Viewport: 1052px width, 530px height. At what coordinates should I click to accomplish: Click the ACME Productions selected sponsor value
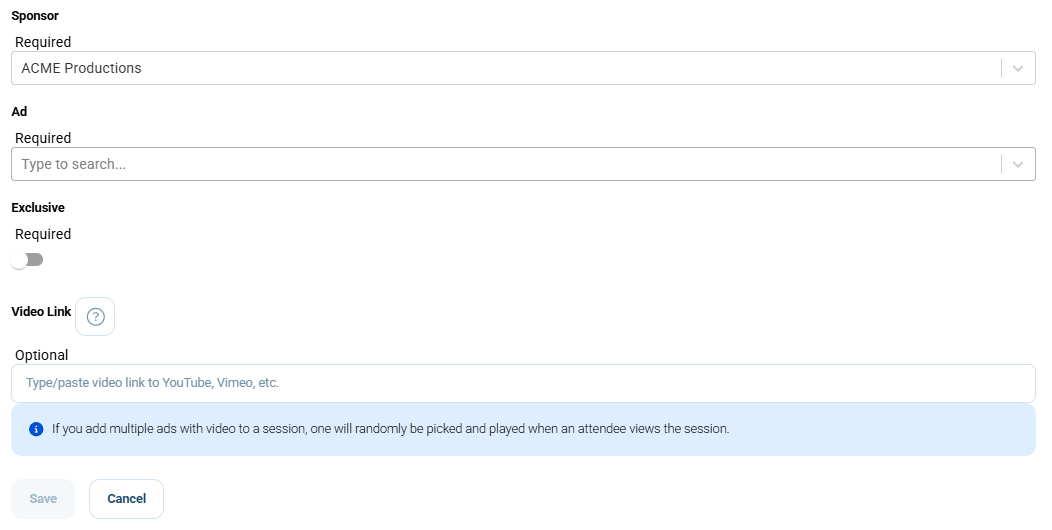81,68
